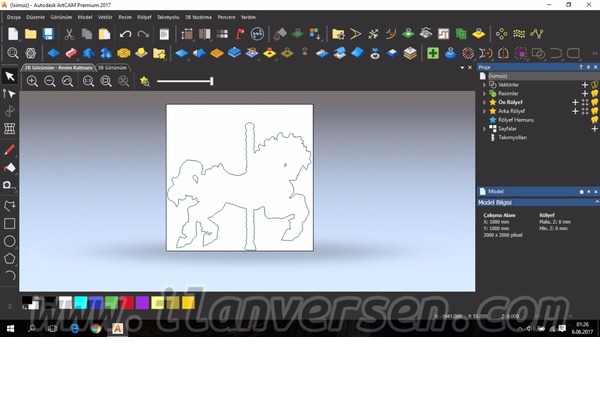Expand the Resimler tree node

point(484,93)
